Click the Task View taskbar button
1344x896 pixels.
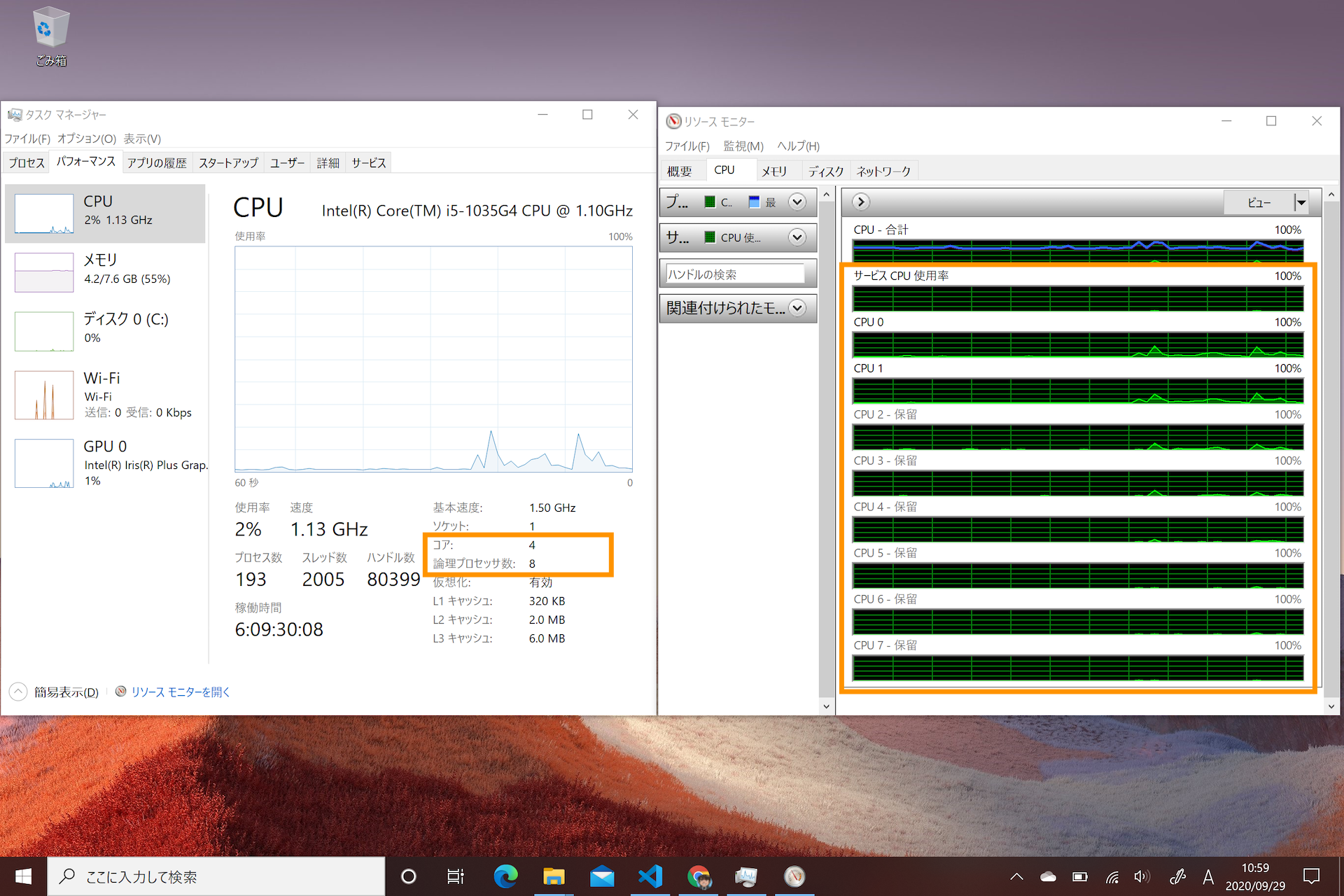[x=456, y=876]
